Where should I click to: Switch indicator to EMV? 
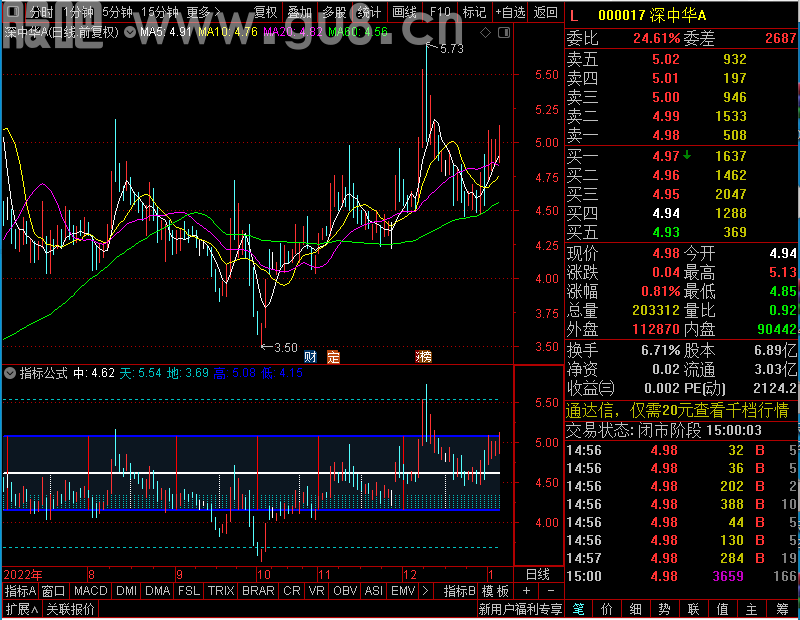pyautogui.click(x=403, y=591)
